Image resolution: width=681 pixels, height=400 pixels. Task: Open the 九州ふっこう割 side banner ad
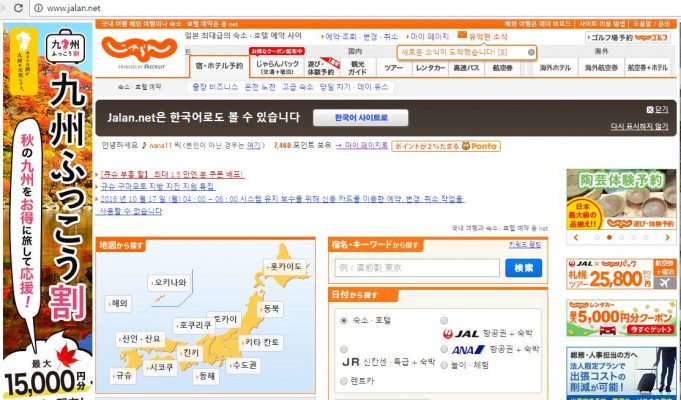(x=48, y=212)
